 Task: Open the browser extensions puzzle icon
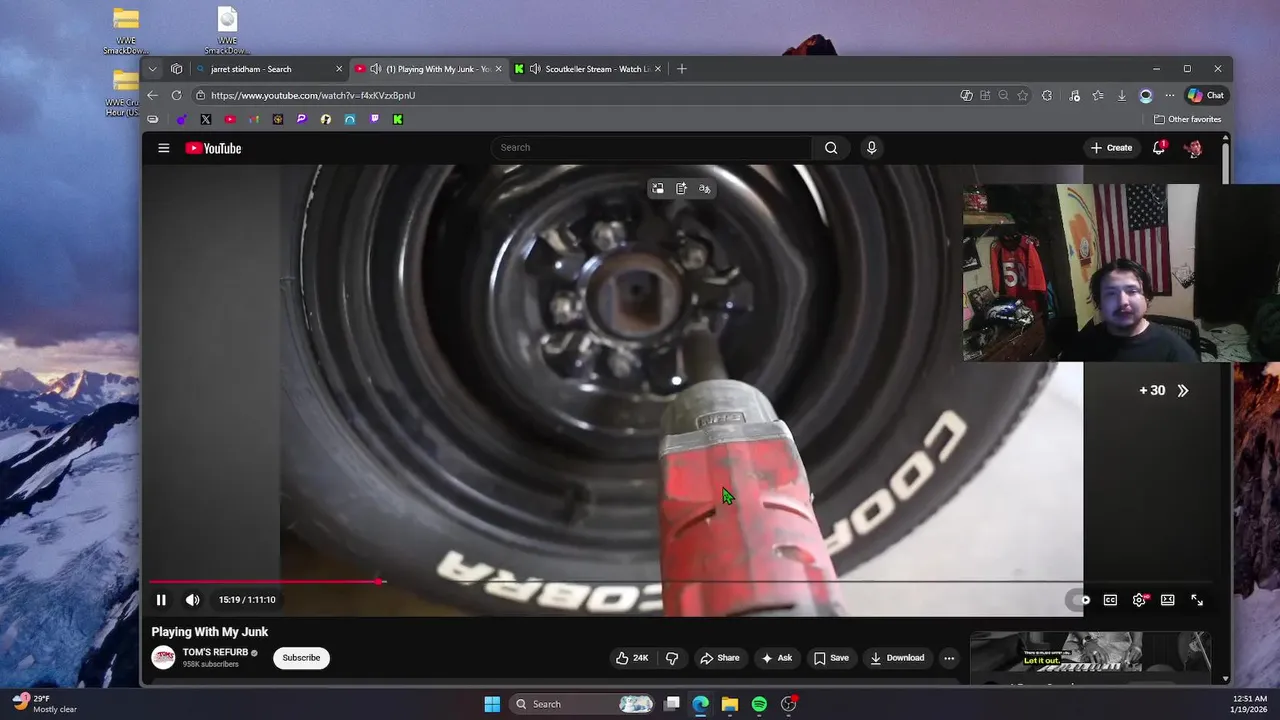(1047, 95)
